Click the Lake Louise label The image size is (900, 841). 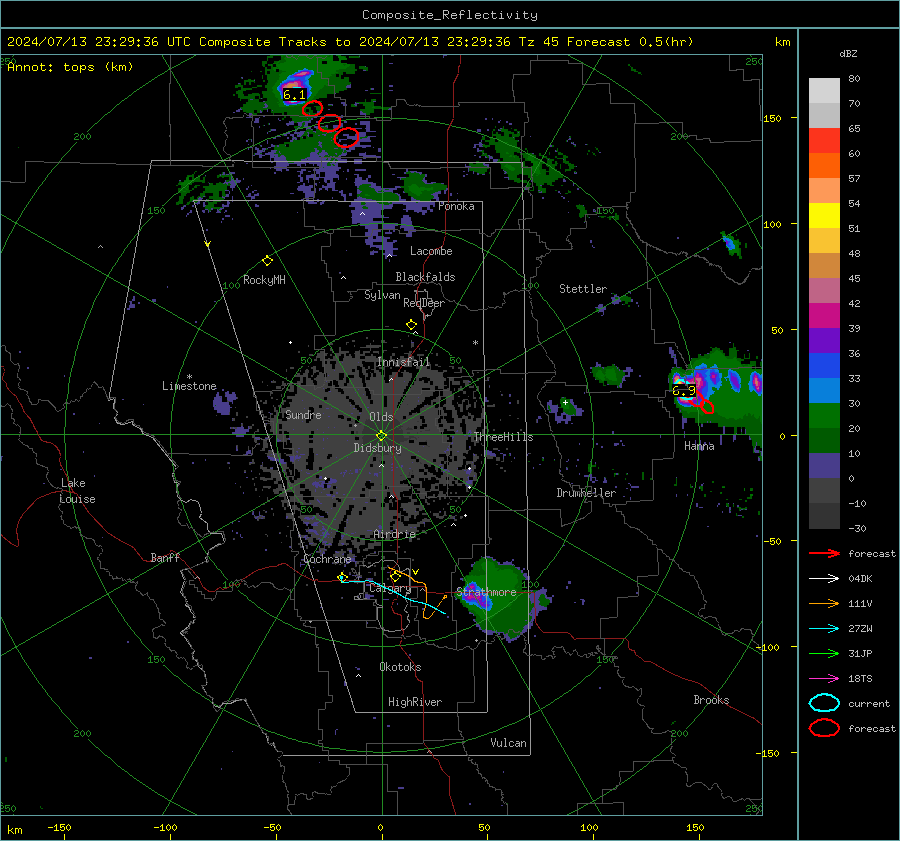[x=77, y=491]
